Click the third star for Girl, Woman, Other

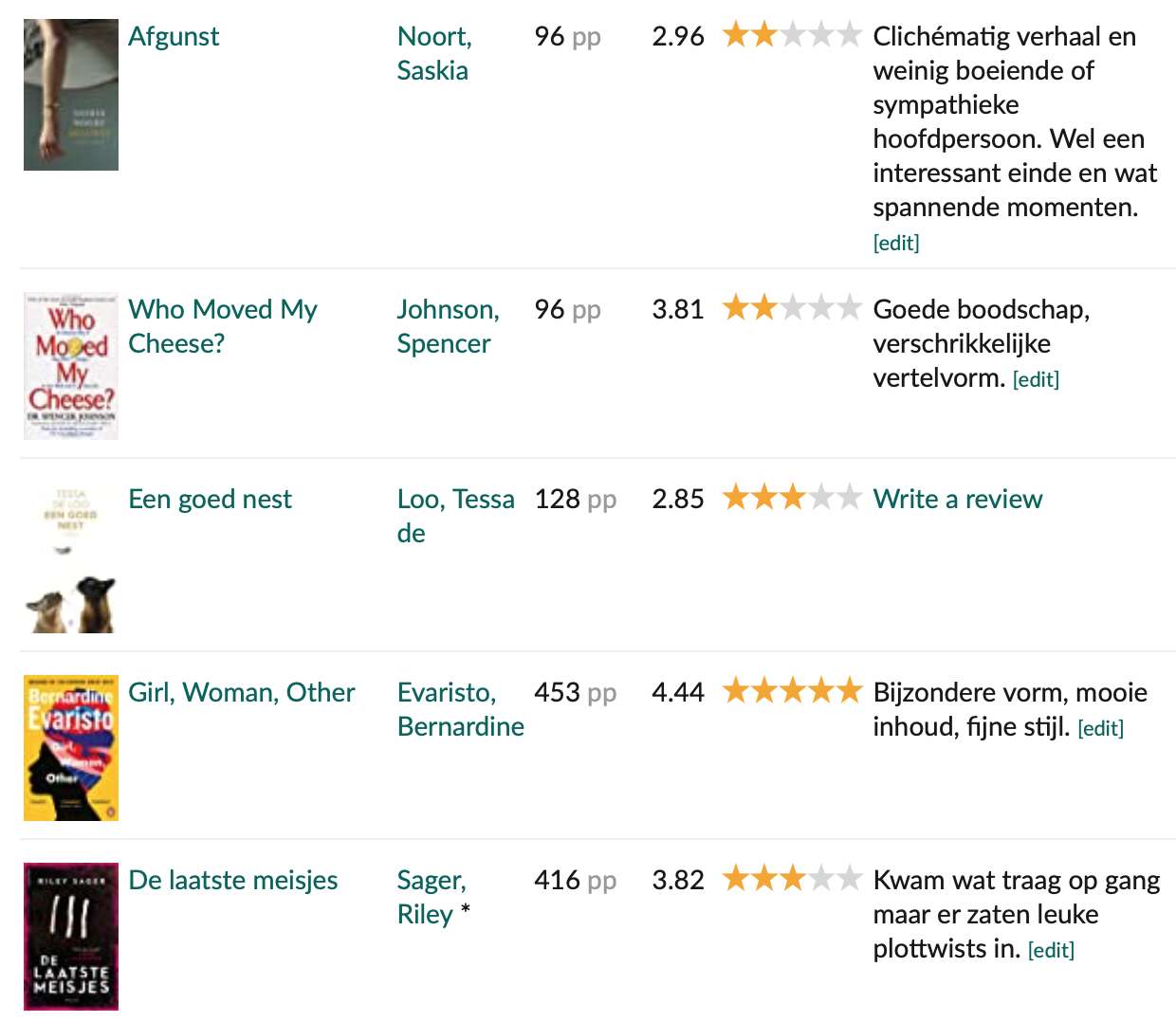792,692
